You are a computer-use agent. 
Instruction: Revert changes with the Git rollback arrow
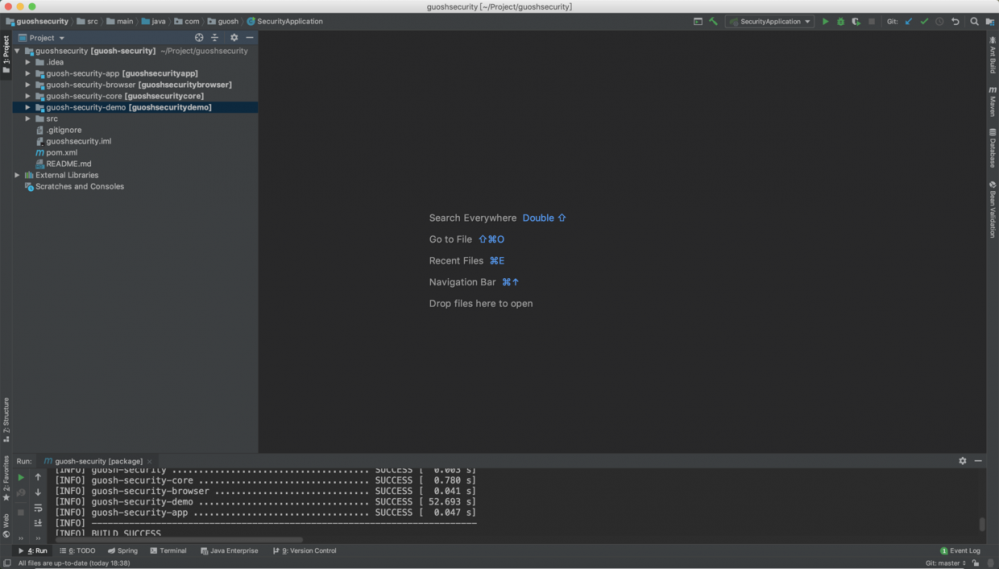point(955,21)
